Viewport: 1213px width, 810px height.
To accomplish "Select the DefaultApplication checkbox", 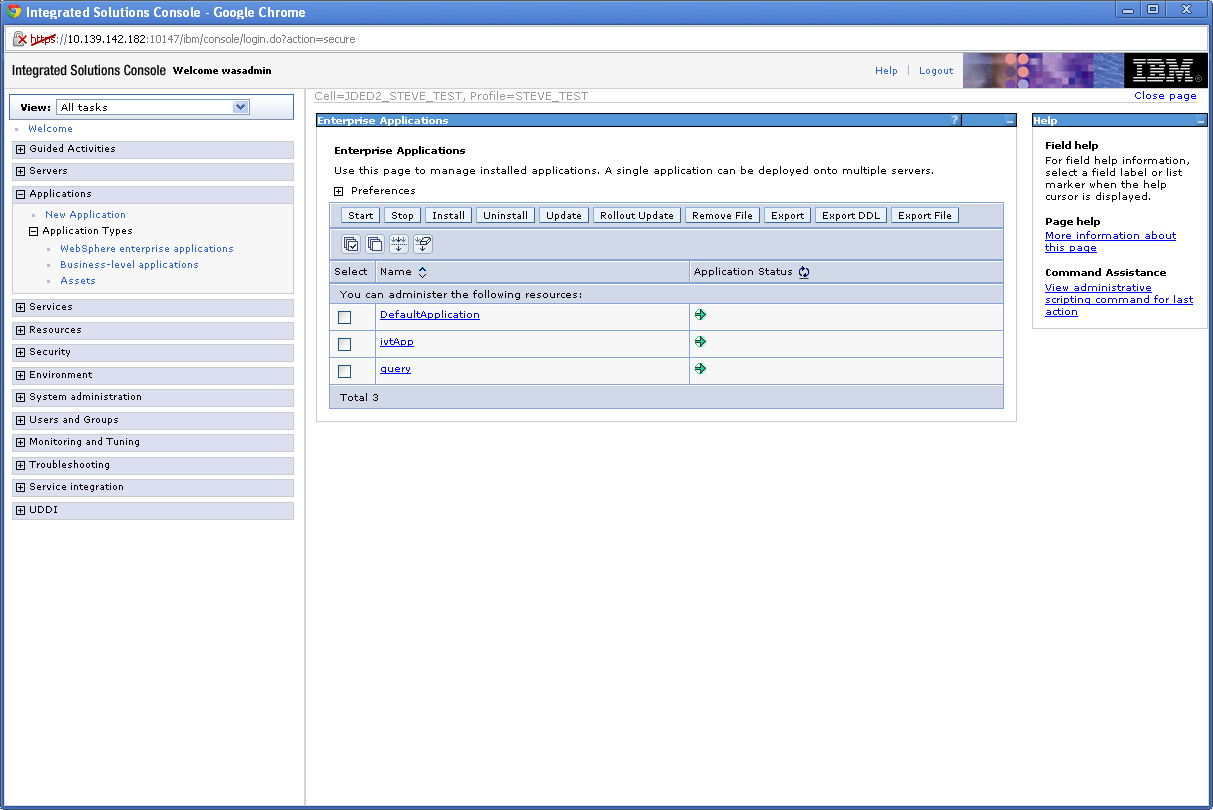I will coord(345,317).
